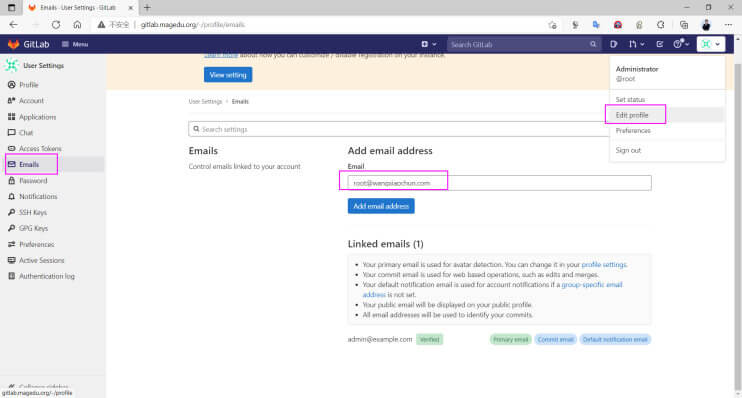The image size is (742, 398).
Task: Follow the group-specific email address link
Action: click(x=592, y=284)
